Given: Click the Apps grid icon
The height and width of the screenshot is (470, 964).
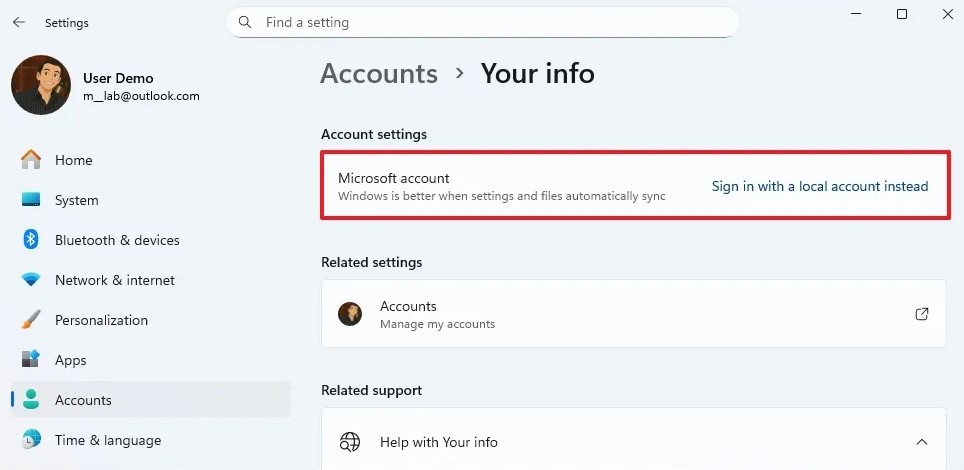Looking at the screenshot, I should 31,359.
